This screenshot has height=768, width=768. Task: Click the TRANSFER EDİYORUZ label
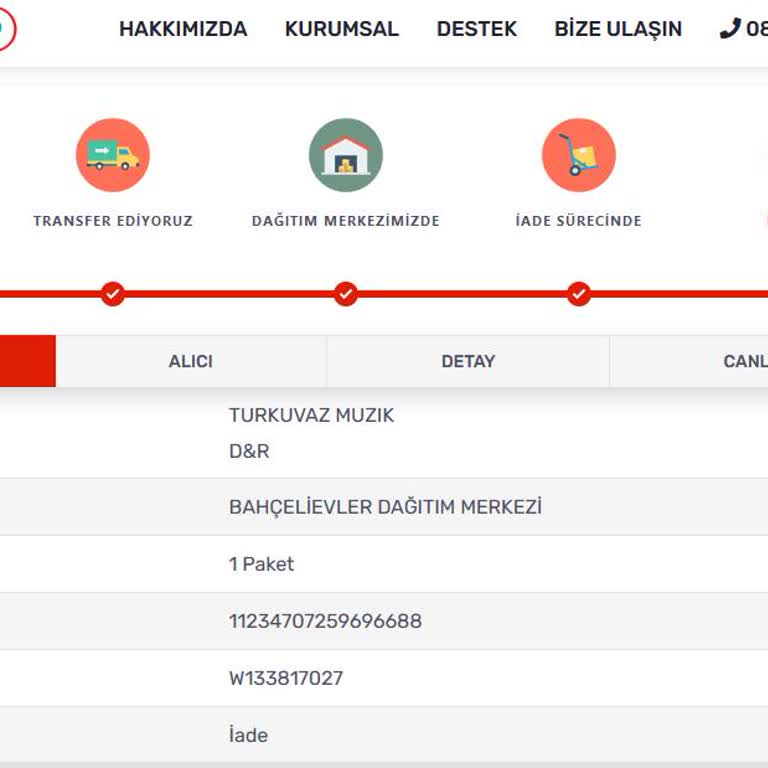pyautogui.click(x=113, y=221)
